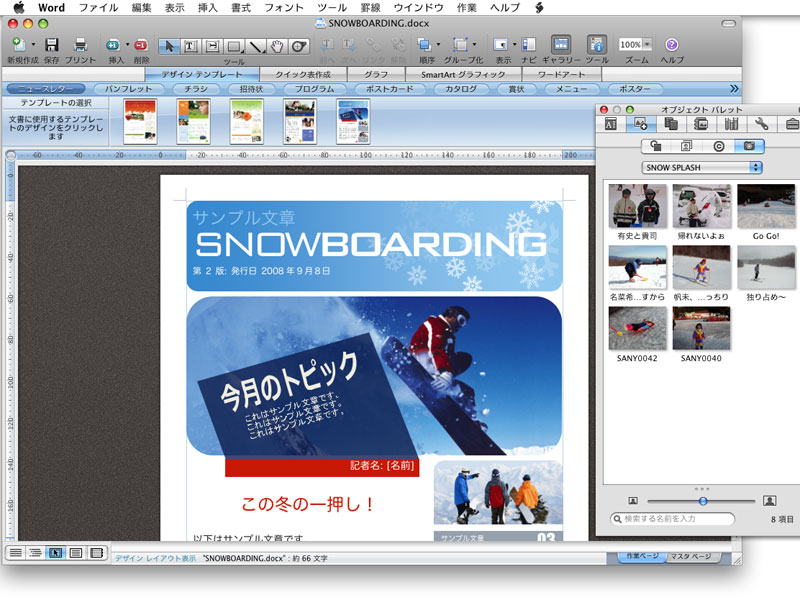Adjust the thumbnail size slider in palette
The height and width of the screenshot is (600, 800).
702,502
